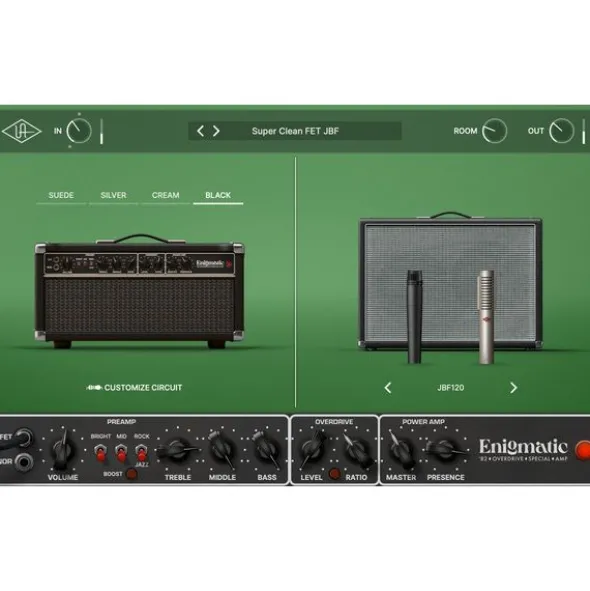The width and height of the screenshot is (590, 591).
Task: Adjust the OUT level knob
Action: [561, 131]
